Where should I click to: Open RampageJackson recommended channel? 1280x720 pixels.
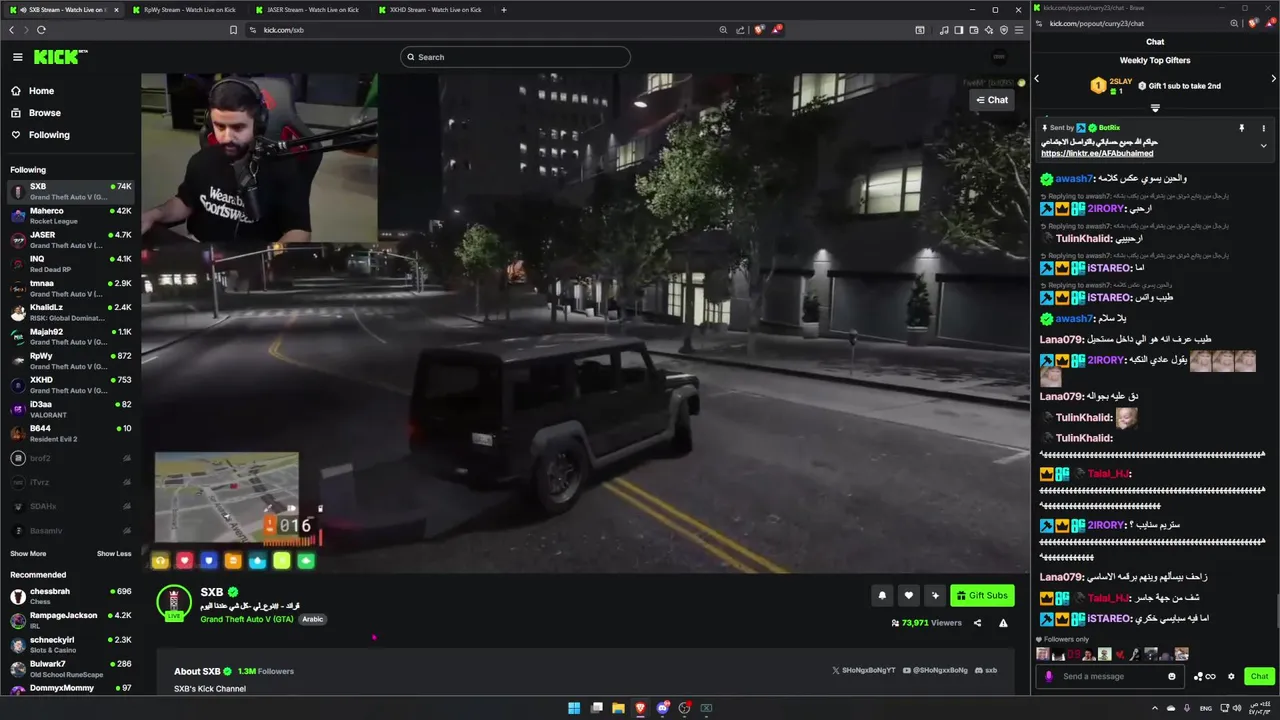pos(70,620)
